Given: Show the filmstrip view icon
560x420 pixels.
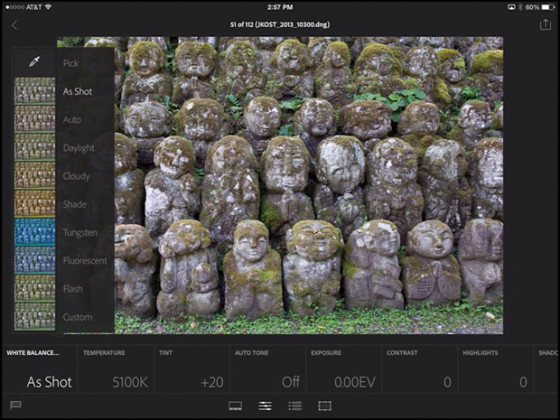Looking at the screenshot, I should [235, 406].
